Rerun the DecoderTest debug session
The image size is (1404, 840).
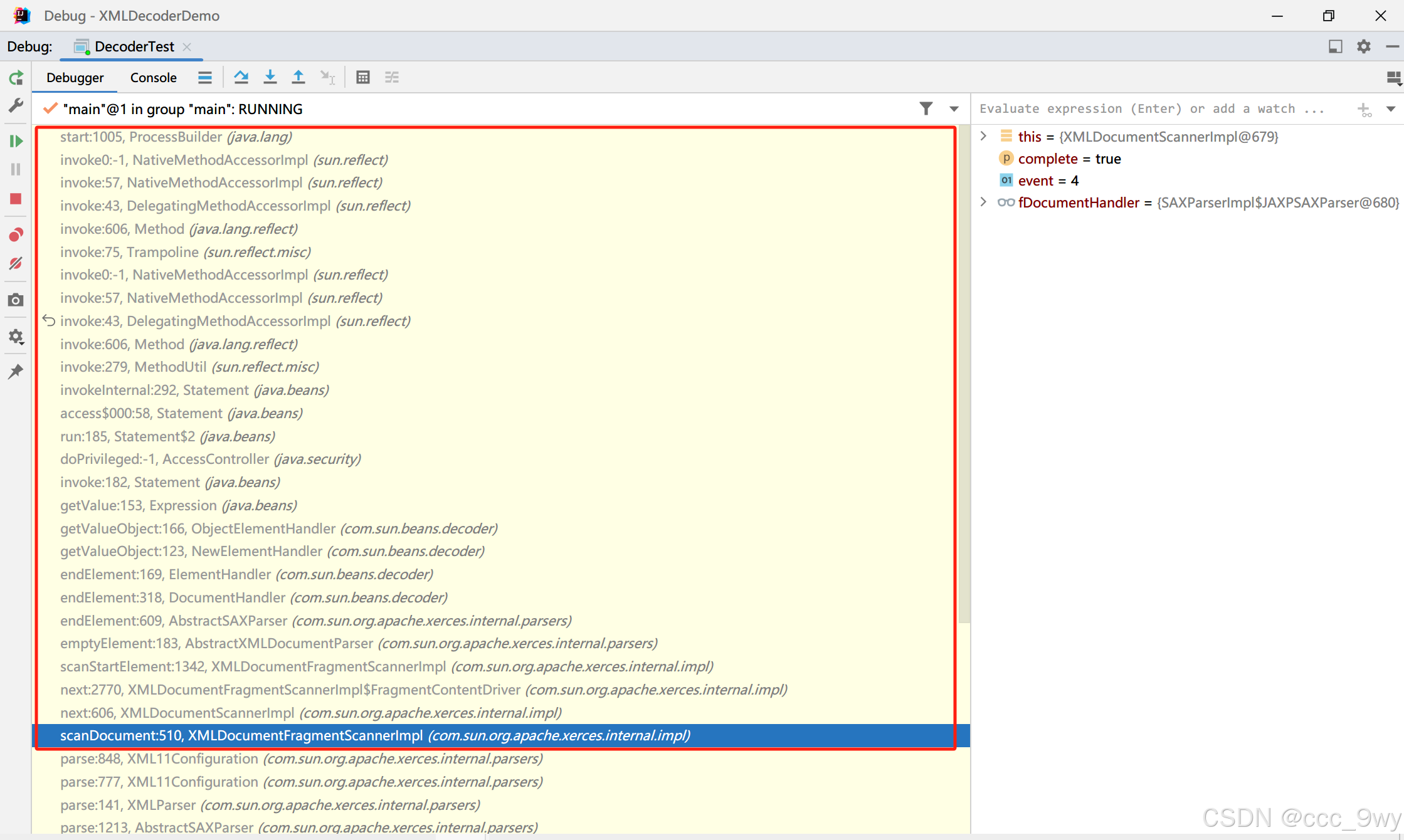click(x=16, y=77)
